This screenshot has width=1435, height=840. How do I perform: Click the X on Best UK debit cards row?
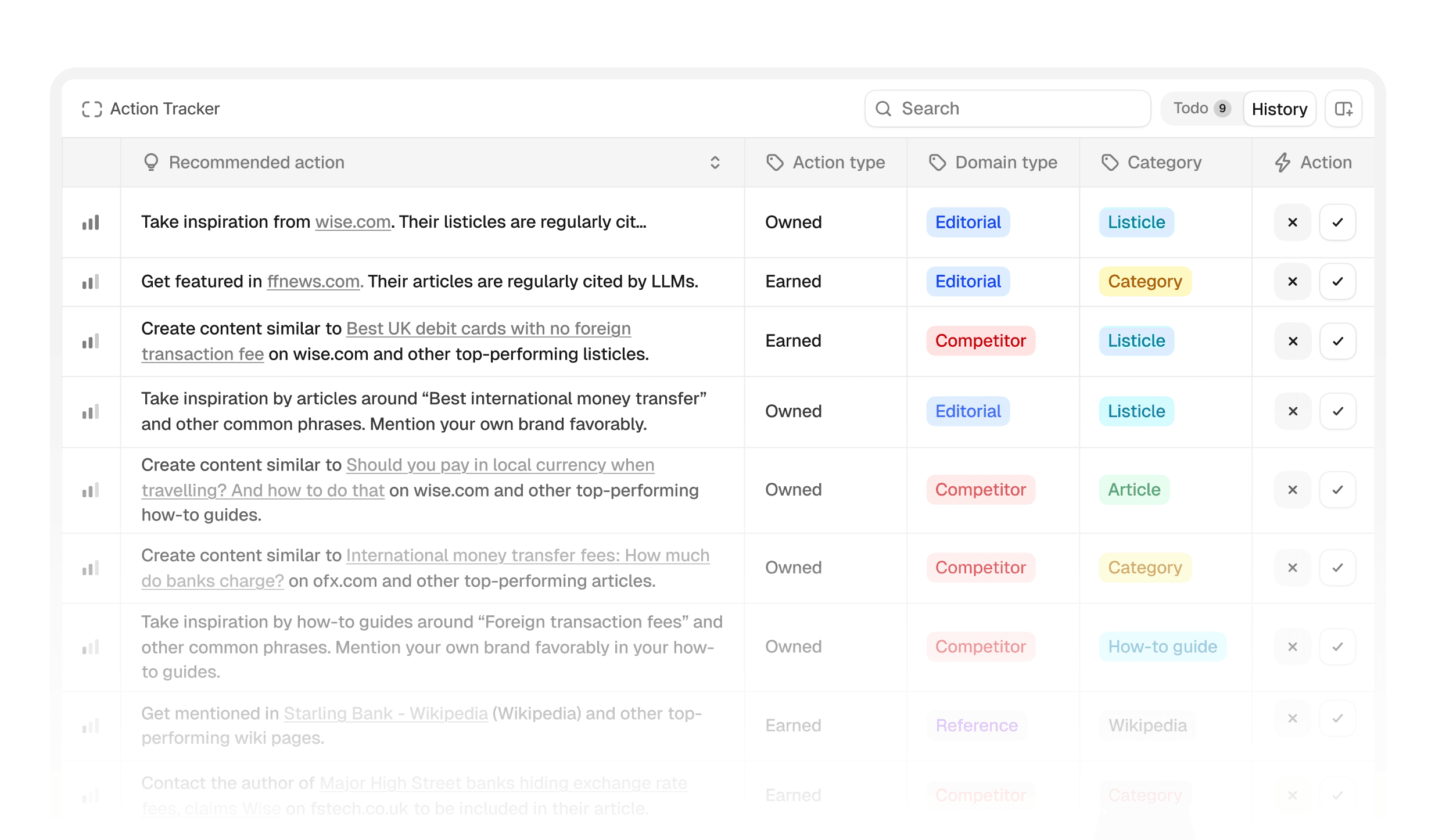(x=1292, y=341)
